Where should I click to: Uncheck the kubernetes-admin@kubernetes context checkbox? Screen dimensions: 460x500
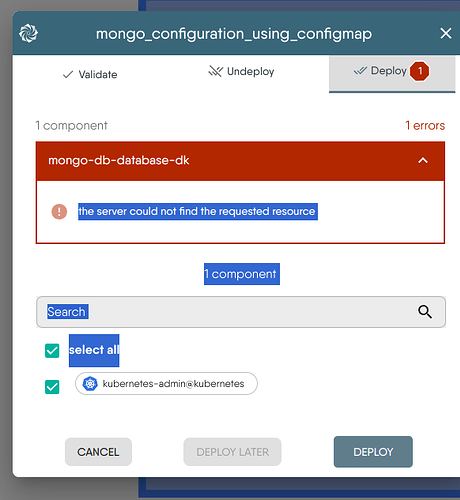click(x=52, y=387)
